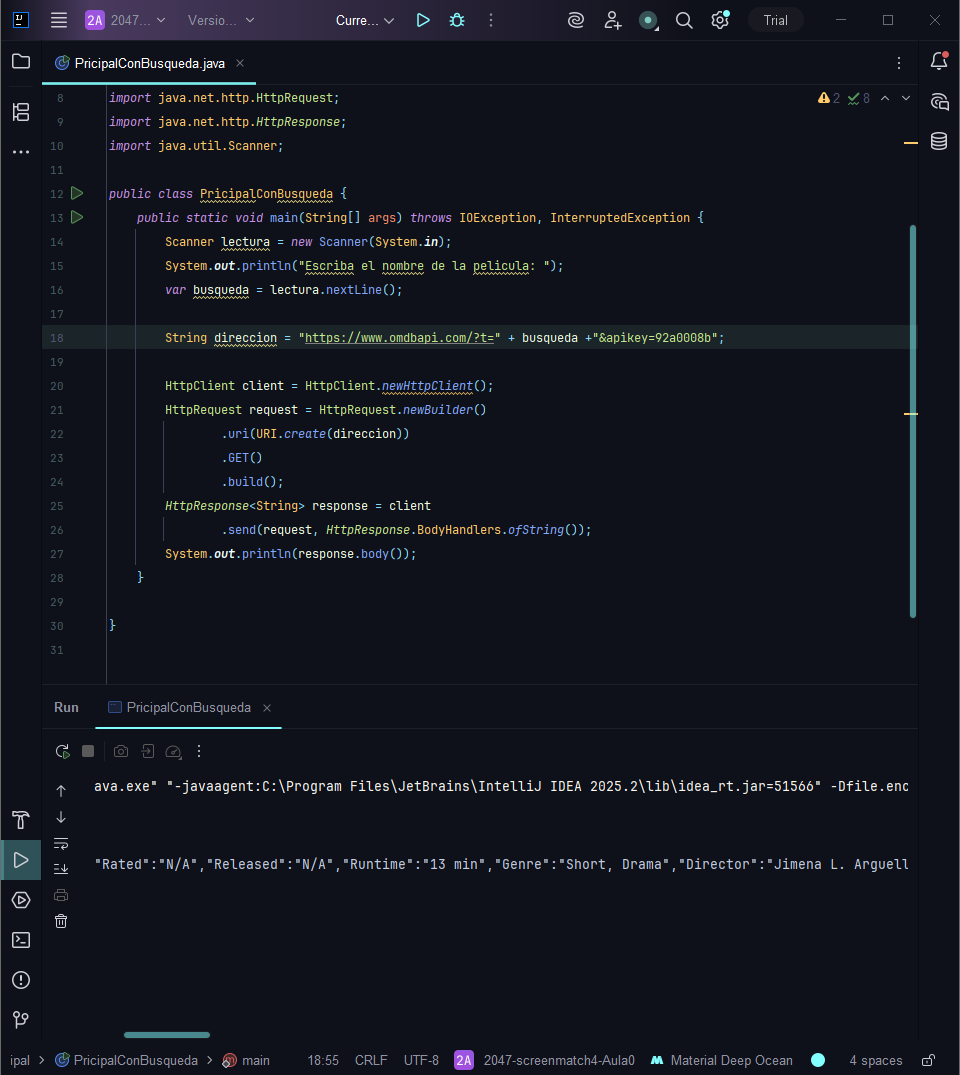The image size is (960, 1075).
Task: Click the Trial license button
Action: coord(776,21)
